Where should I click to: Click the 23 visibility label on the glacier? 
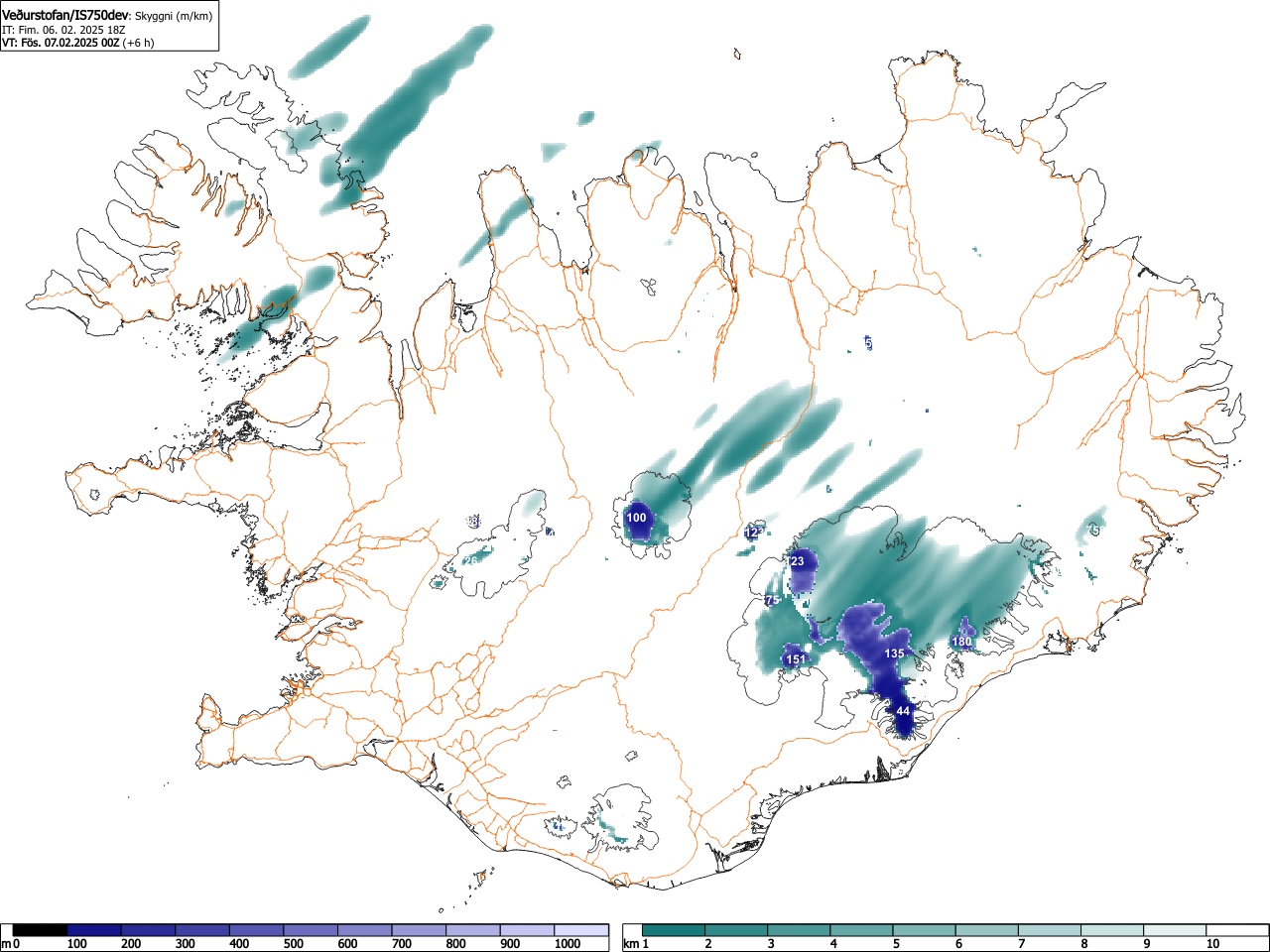tap(798, 561)
